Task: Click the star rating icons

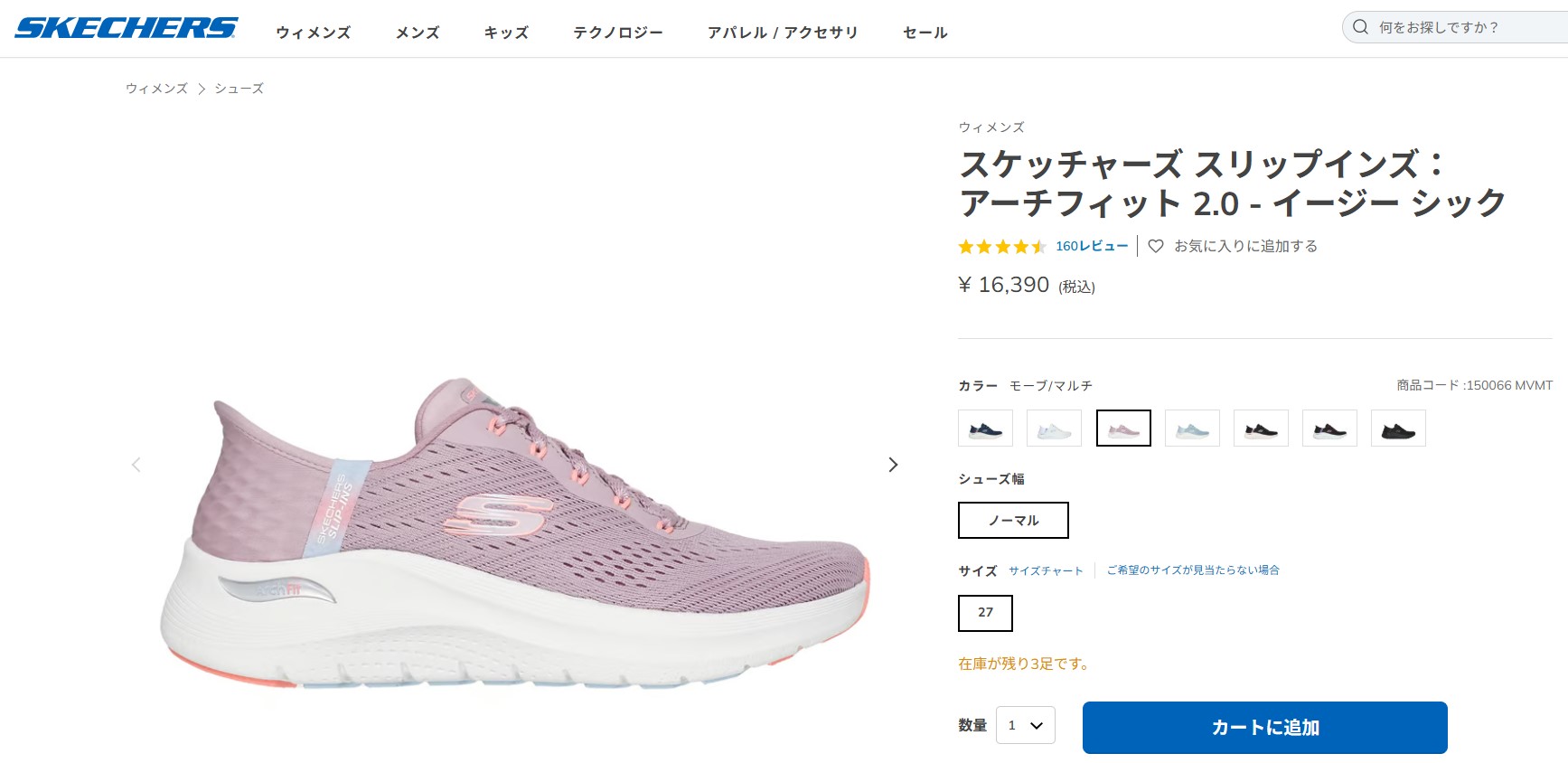Action: pyautogui.click(x=1001, y=247)
